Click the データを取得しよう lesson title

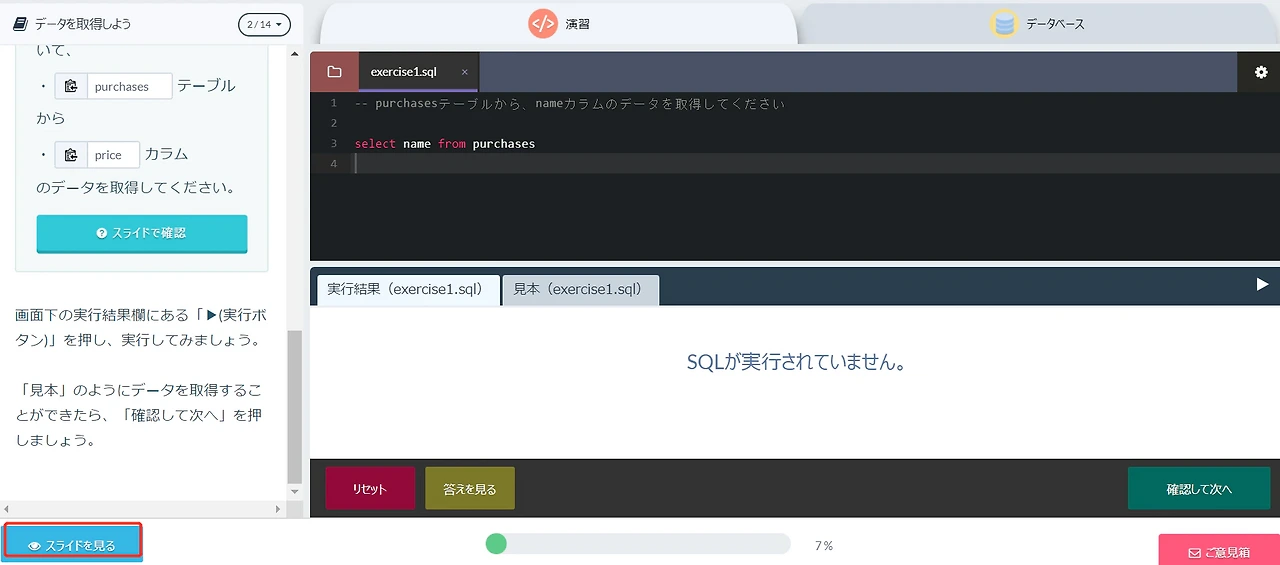(83, 23)
